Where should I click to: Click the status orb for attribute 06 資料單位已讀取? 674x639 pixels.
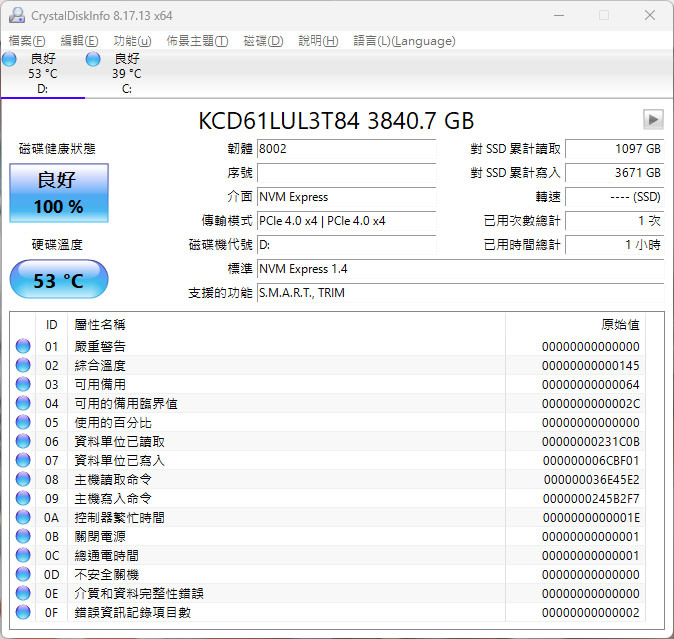23,441
